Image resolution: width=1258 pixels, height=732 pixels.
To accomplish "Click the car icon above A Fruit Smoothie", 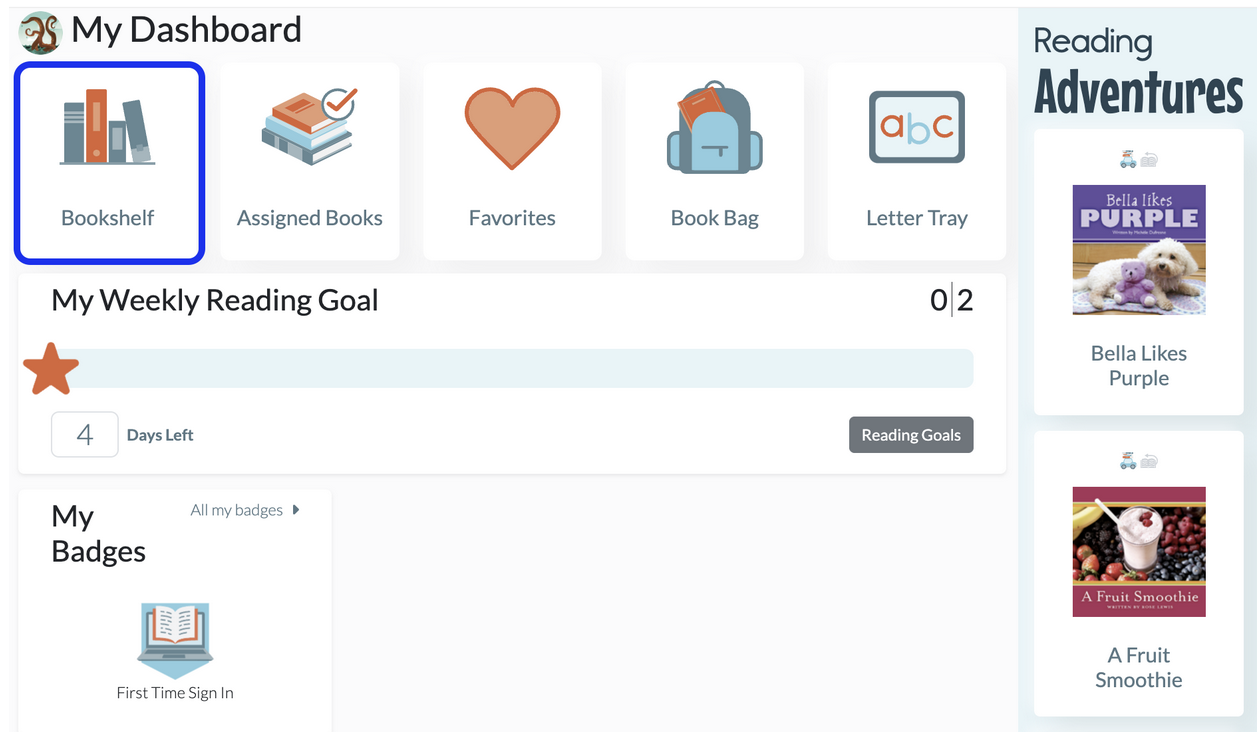I will [x=1128, y=461].
